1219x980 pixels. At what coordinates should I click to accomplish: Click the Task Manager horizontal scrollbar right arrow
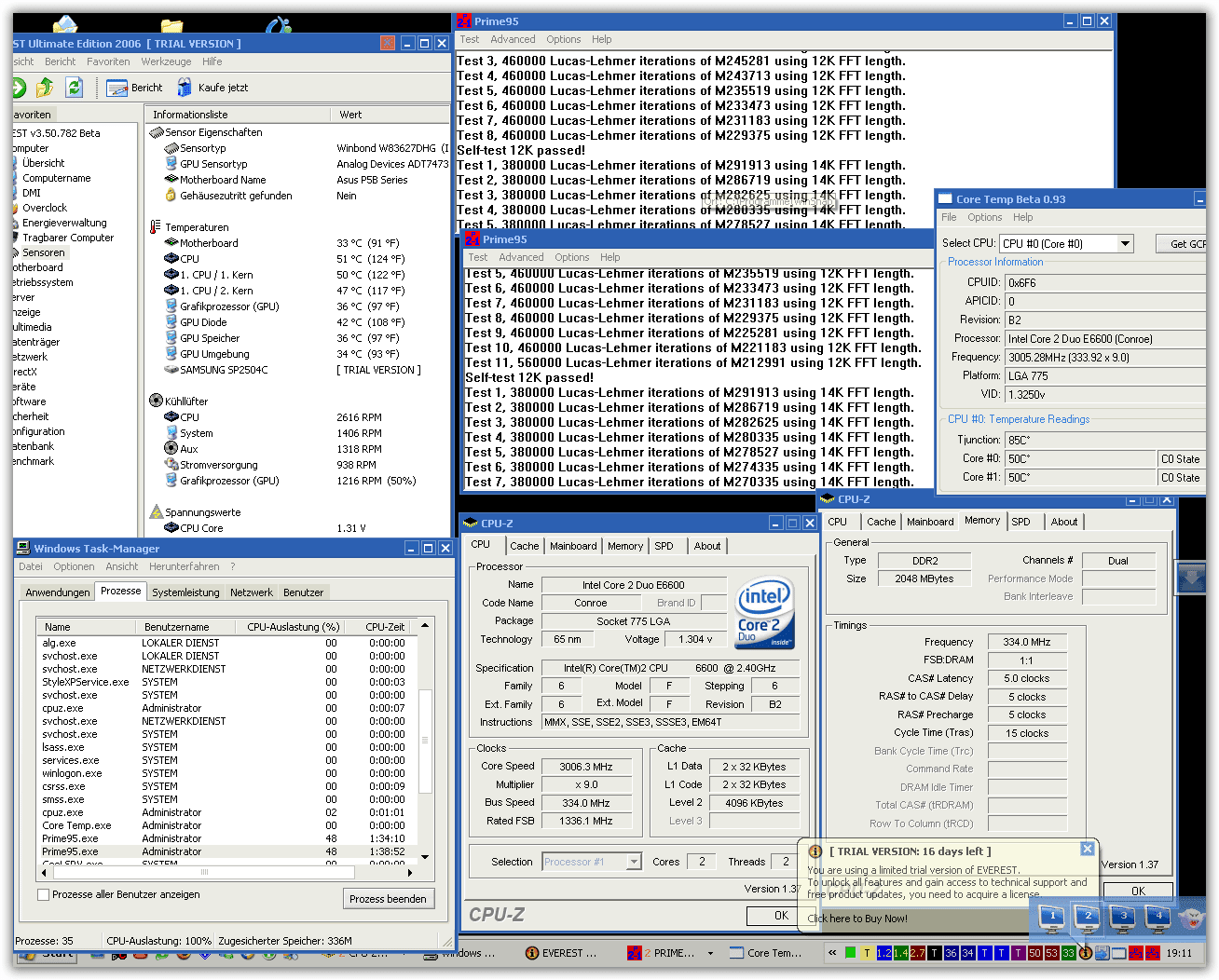coord(409,873)
